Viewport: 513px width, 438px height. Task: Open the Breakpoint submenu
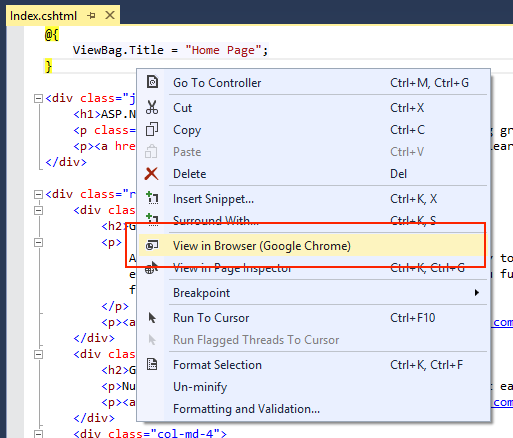point(313,293)
